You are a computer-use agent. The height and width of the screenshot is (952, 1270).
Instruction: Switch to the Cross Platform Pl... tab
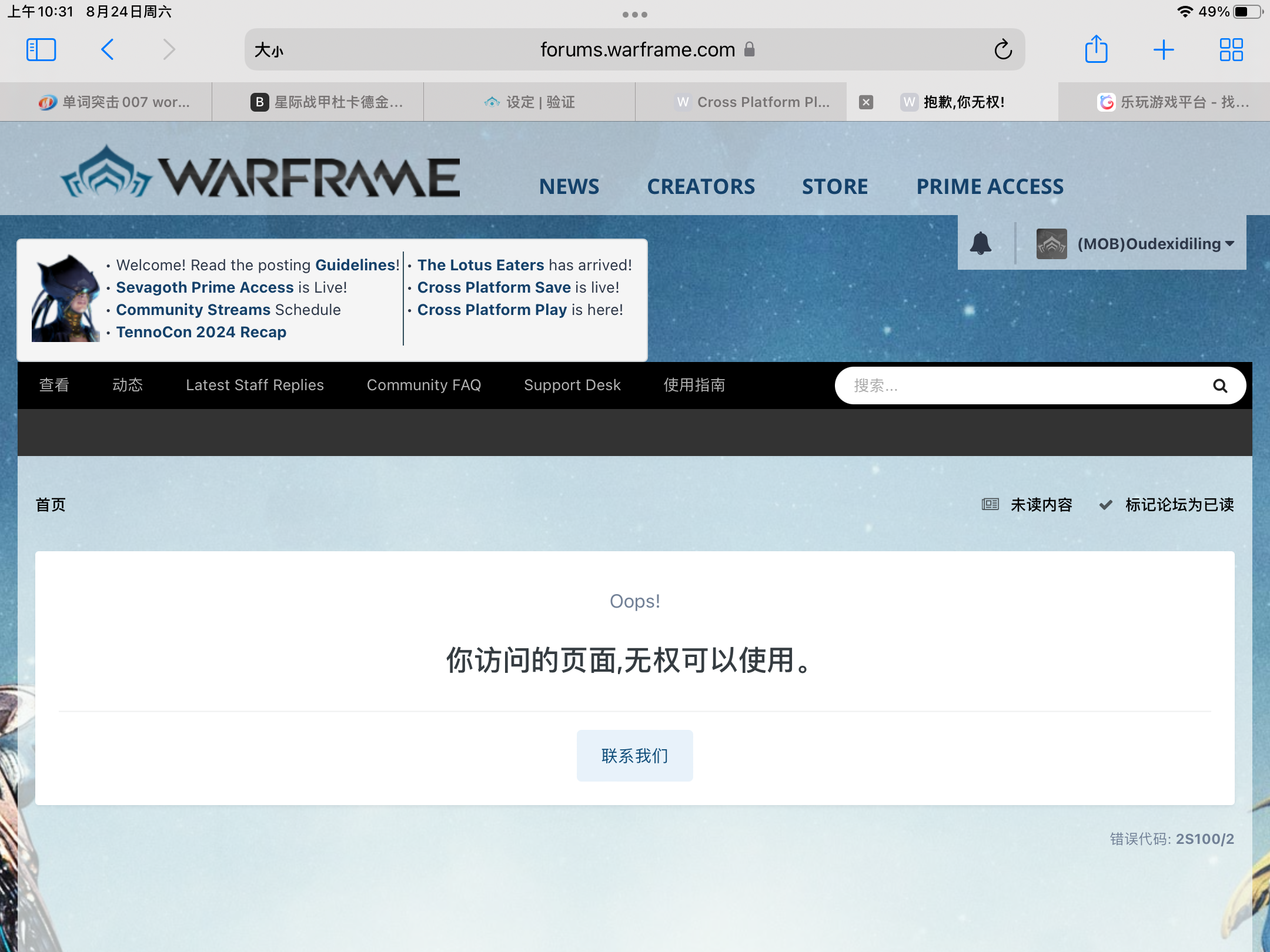pyautogui.click(x=741, y=102)
